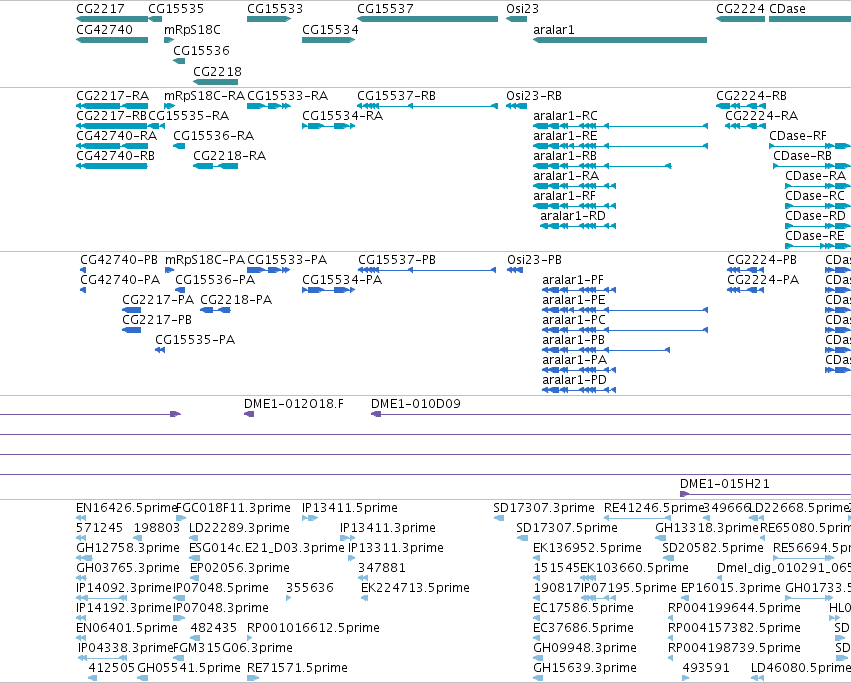This screenshot has height=683, width=851.
Task: Click the CDase-RB label
Action: 803,156
